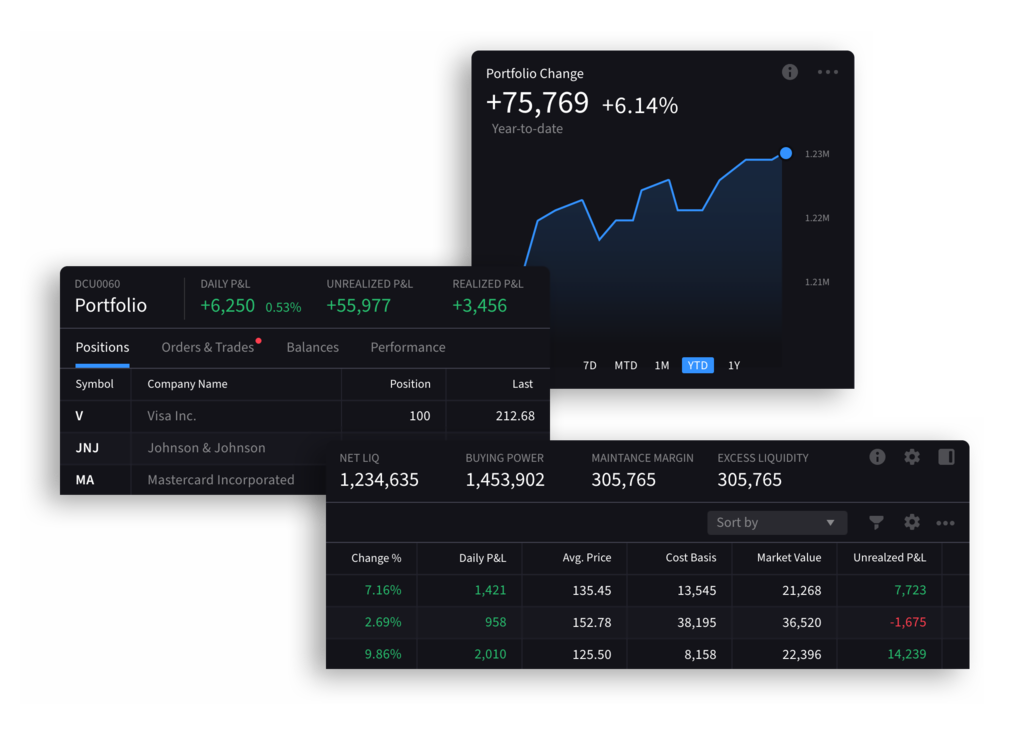Open the Orders & Trades tab
1031x729 pixels.
click(x=206, y=347)
